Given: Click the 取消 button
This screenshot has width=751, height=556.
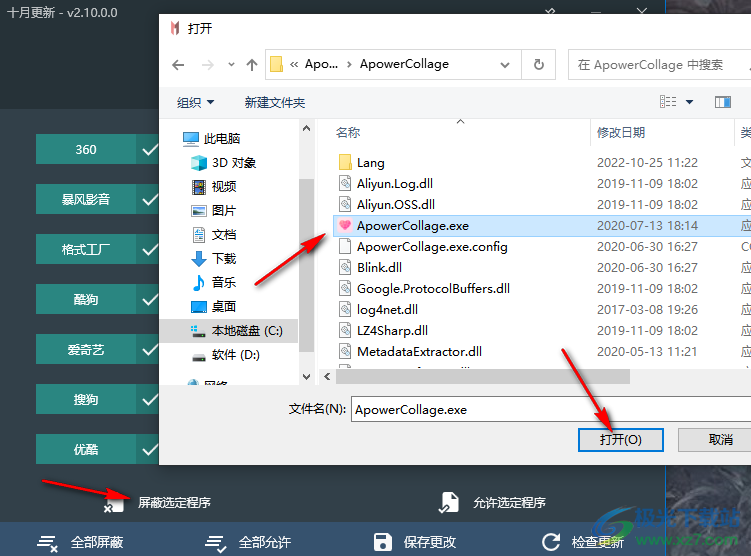Looking at the screenshot, I should pos(716,440).
